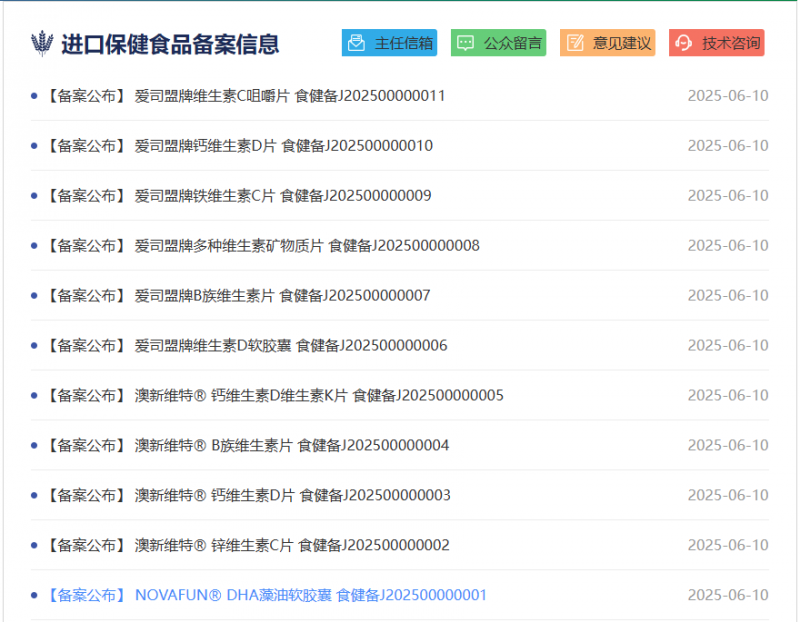Click date 2025-06-10 on 维生素K片 row

728,396
